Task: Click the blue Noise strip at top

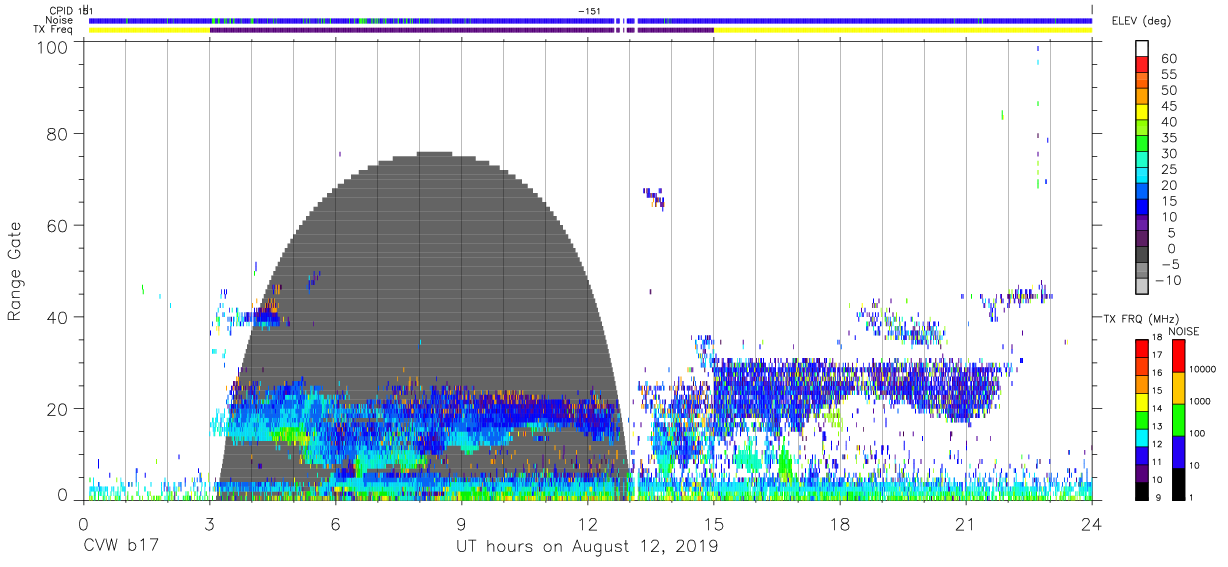Action: [x=590, y=20]
